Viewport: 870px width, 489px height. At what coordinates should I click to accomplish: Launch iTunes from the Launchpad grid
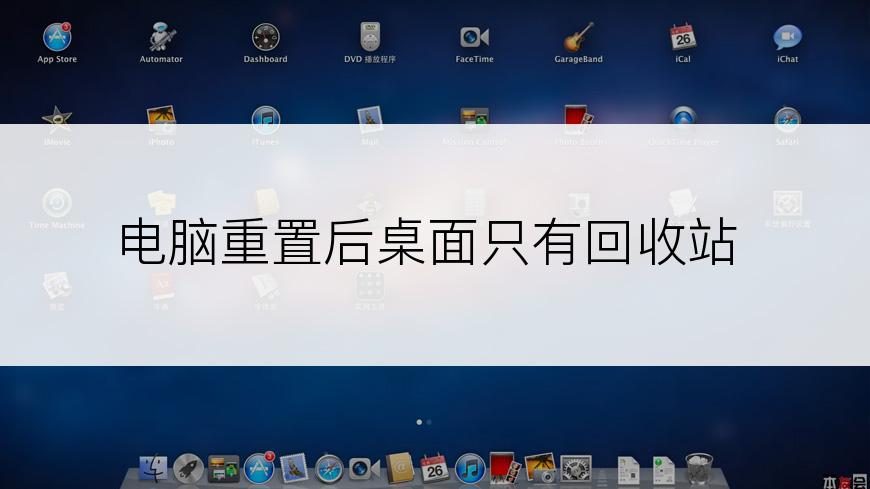[266, 119]
